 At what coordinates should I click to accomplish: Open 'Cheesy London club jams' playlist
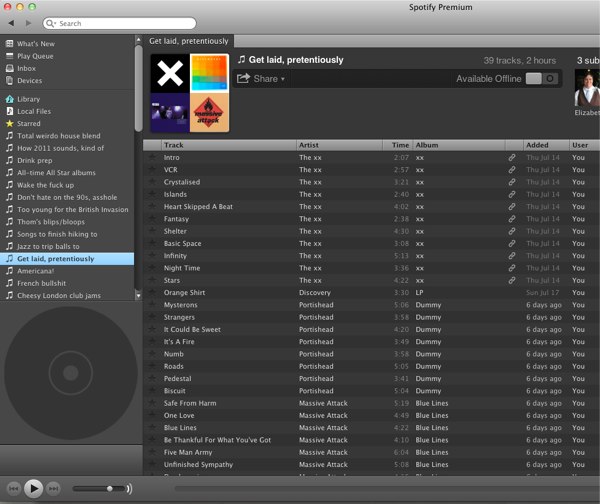coord(59,295)
